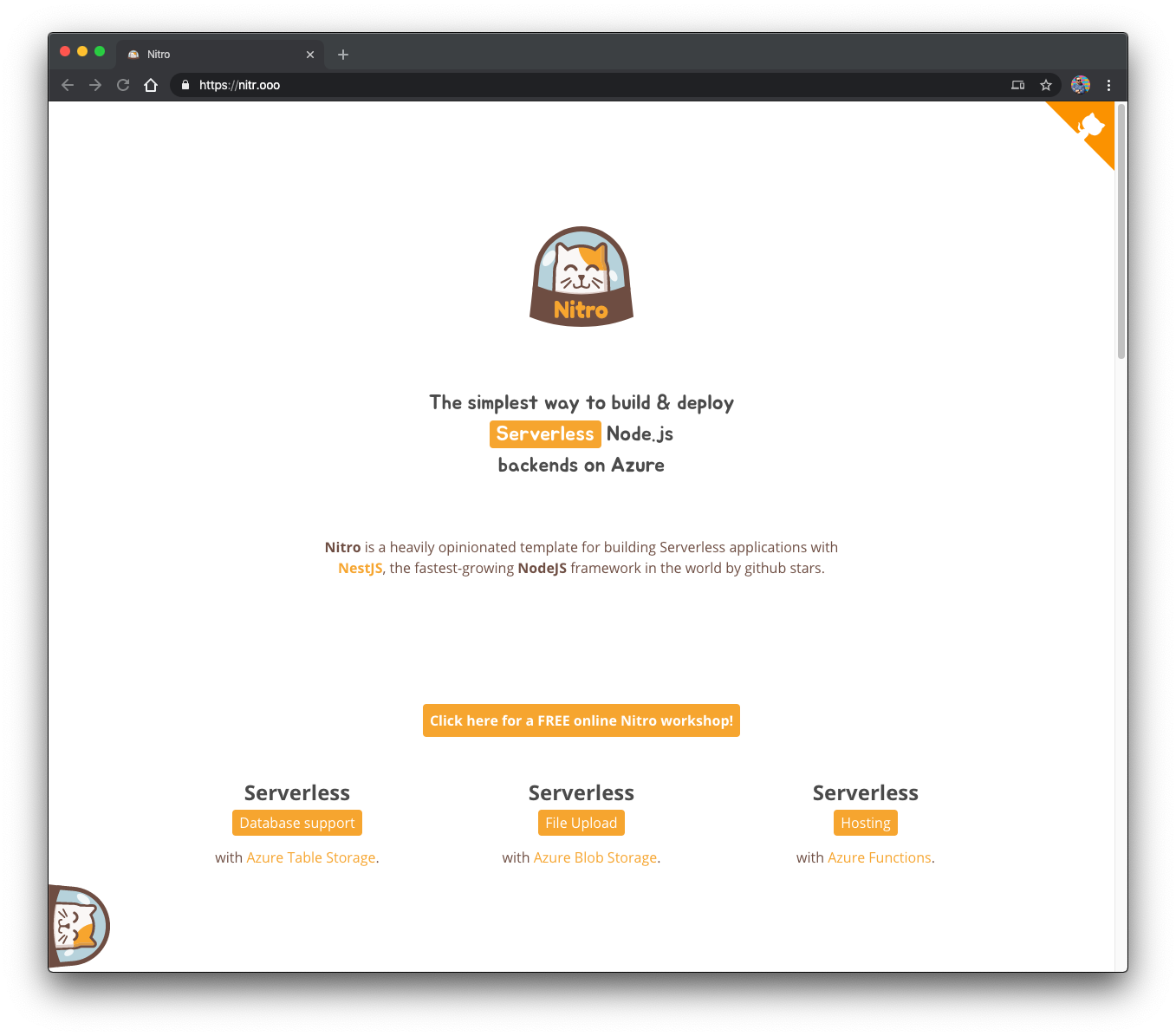Follow the Azure Blob Storage link
This screenshot has height=1036, width=1176.
pos(595,857)
